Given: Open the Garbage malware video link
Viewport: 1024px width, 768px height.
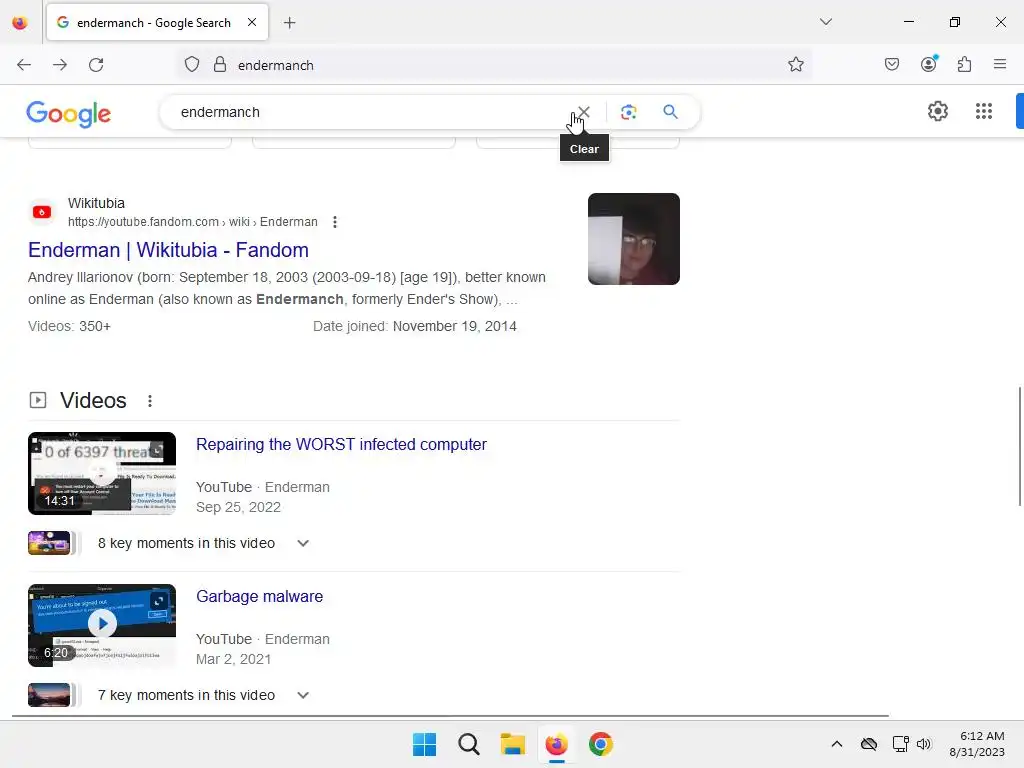Looking at the screenshot, I should tap(259, 596).
